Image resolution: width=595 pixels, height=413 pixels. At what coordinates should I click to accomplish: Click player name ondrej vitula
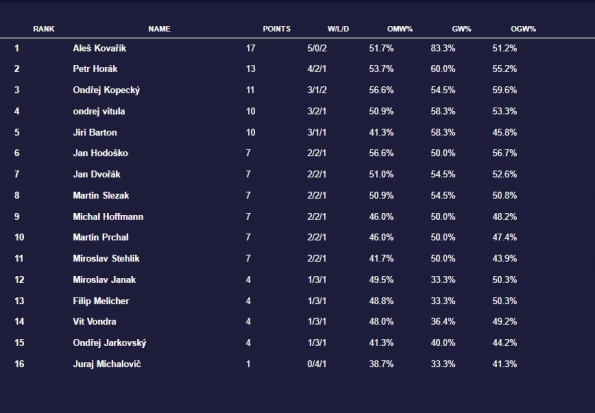[x=99, y=112]
